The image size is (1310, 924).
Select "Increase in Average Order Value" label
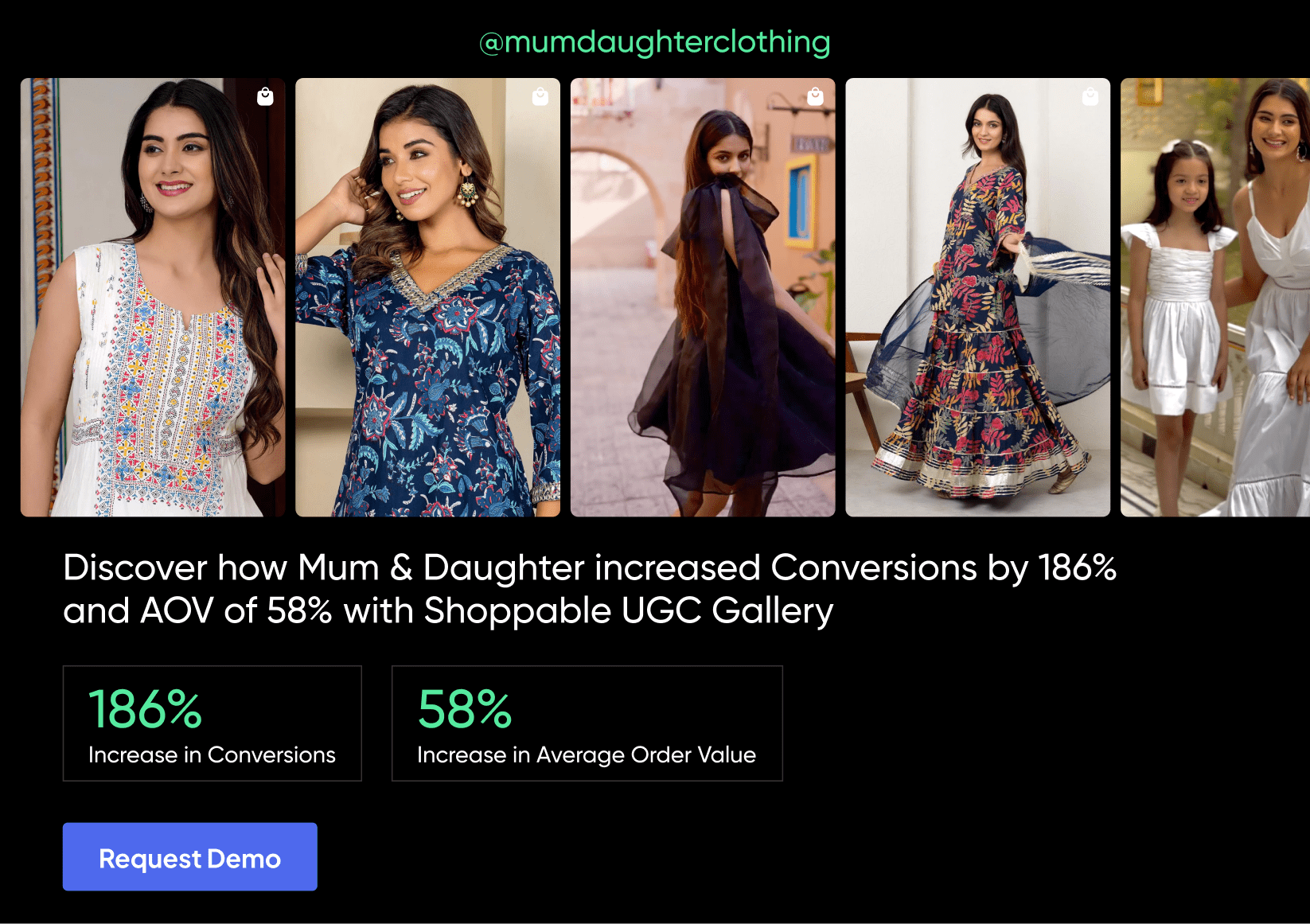[587, 754]
